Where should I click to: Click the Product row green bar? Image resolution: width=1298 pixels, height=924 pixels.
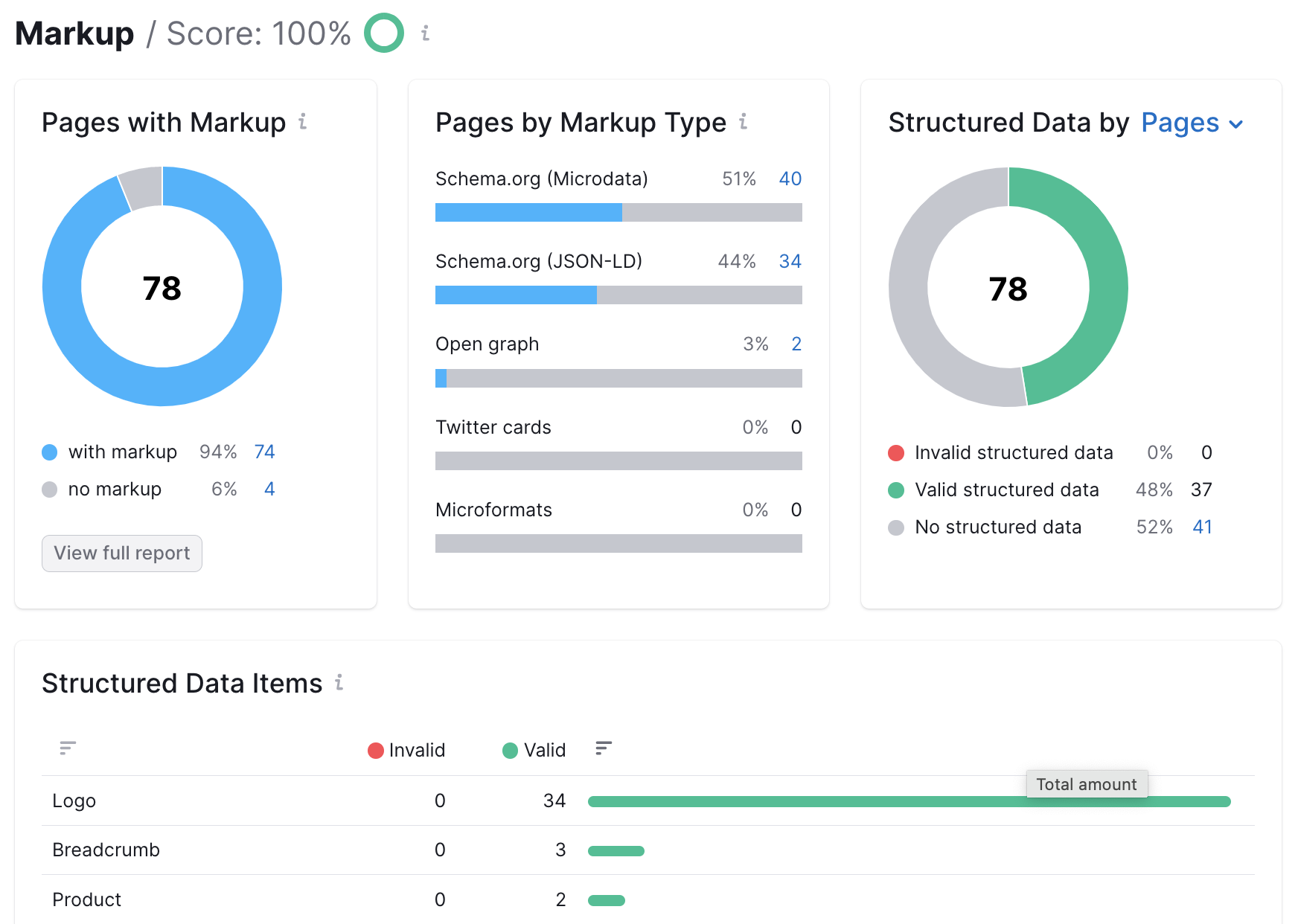[x=607, y=900]
